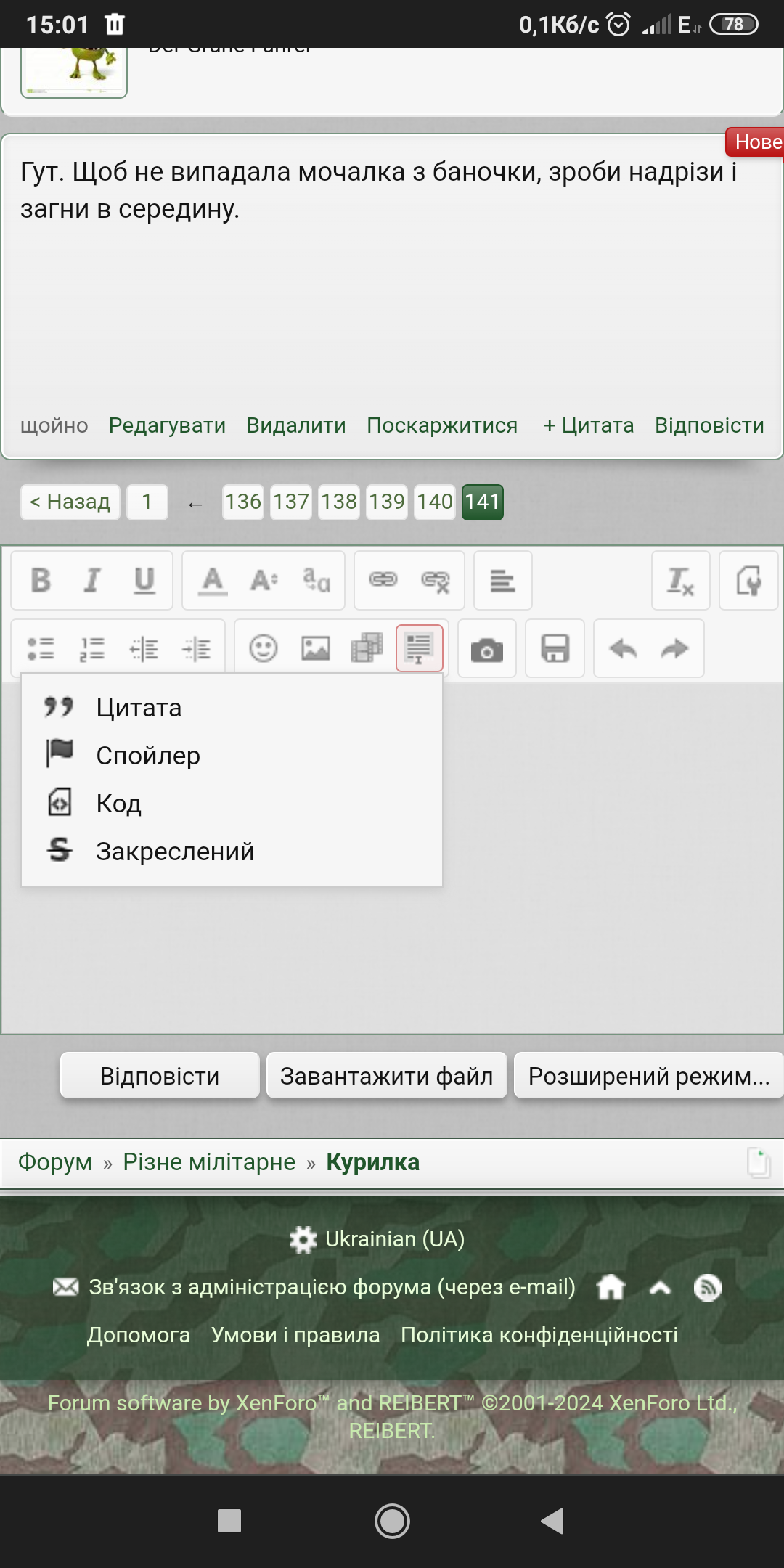
Task: Click the save draft floppy icon
Action: tap(555, 649)
